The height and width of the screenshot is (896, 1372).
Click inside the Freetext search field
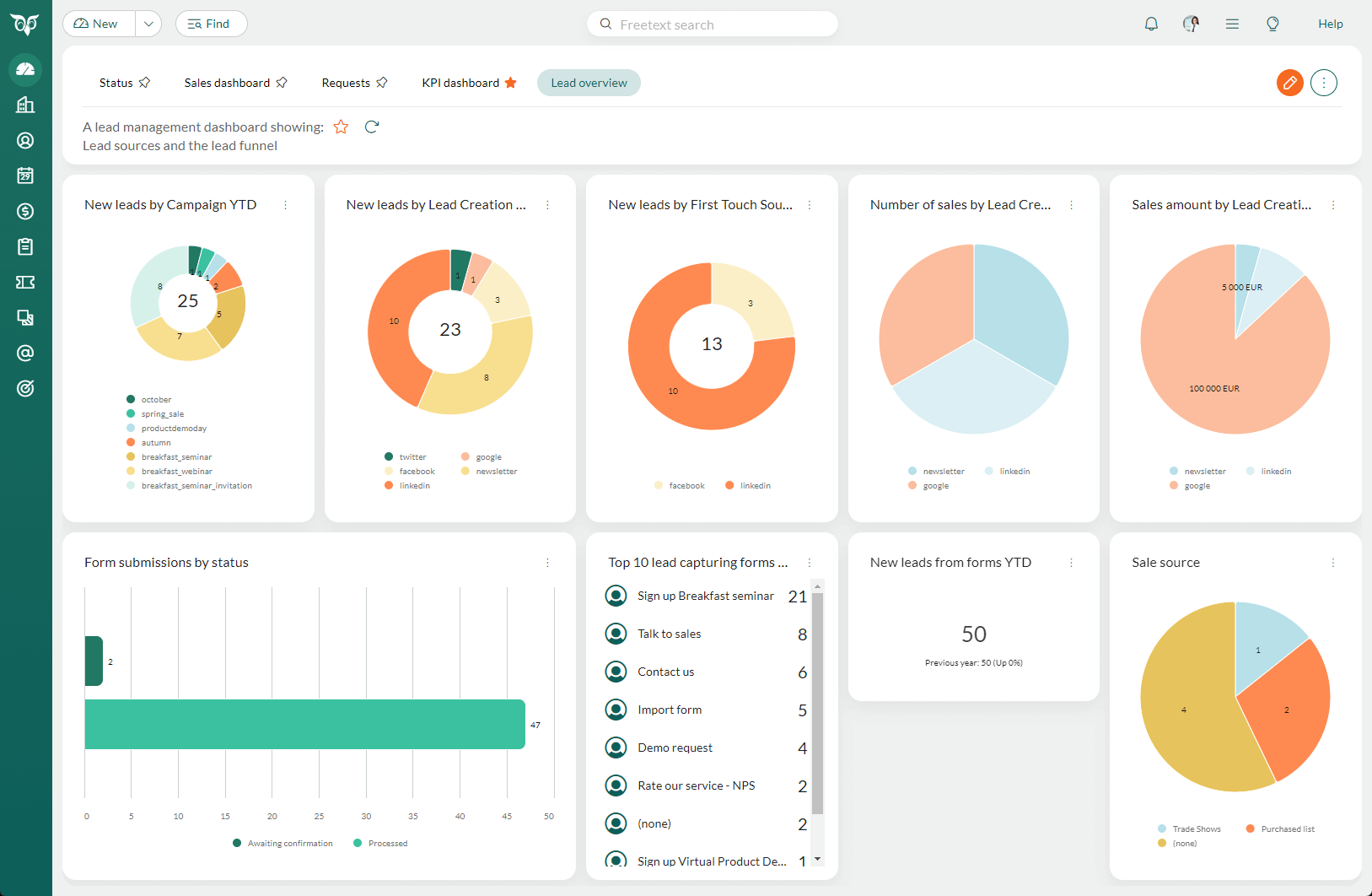point(713,24)
